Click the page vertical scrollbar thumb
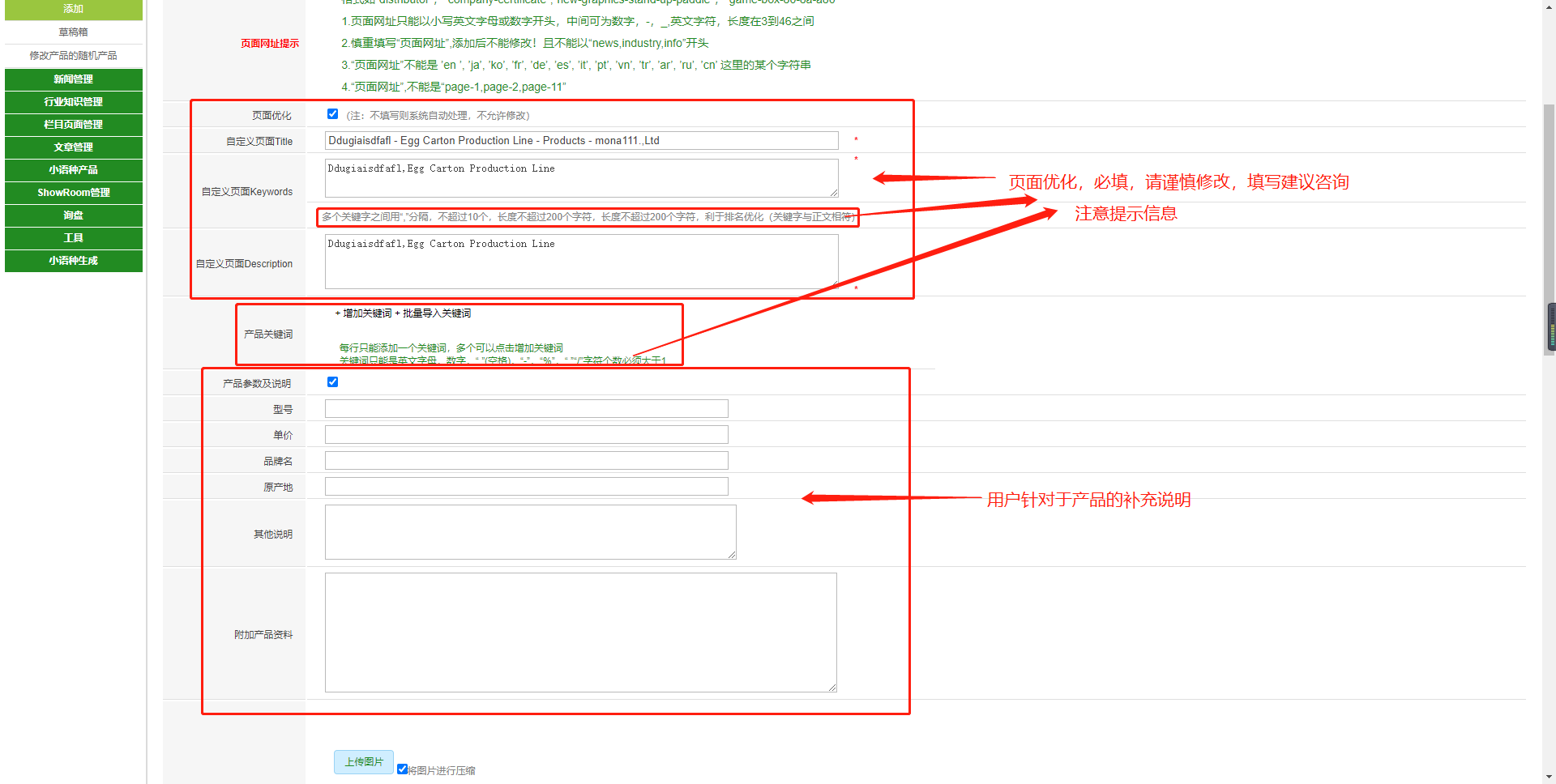1556x784 pixels. click(x=1549, y=229)
